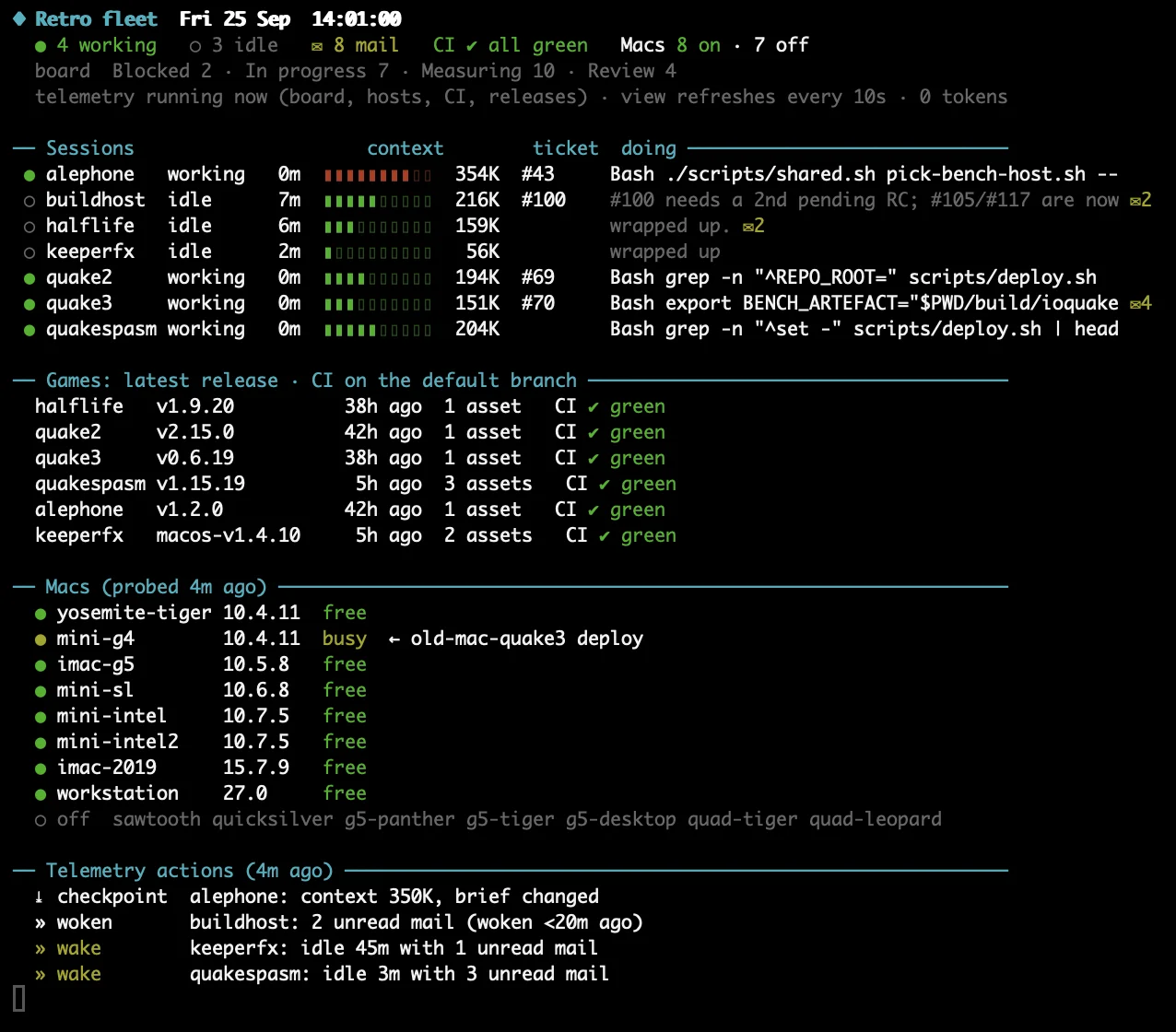Click the mail badge on buildhost row

(x=1141, y=200)
